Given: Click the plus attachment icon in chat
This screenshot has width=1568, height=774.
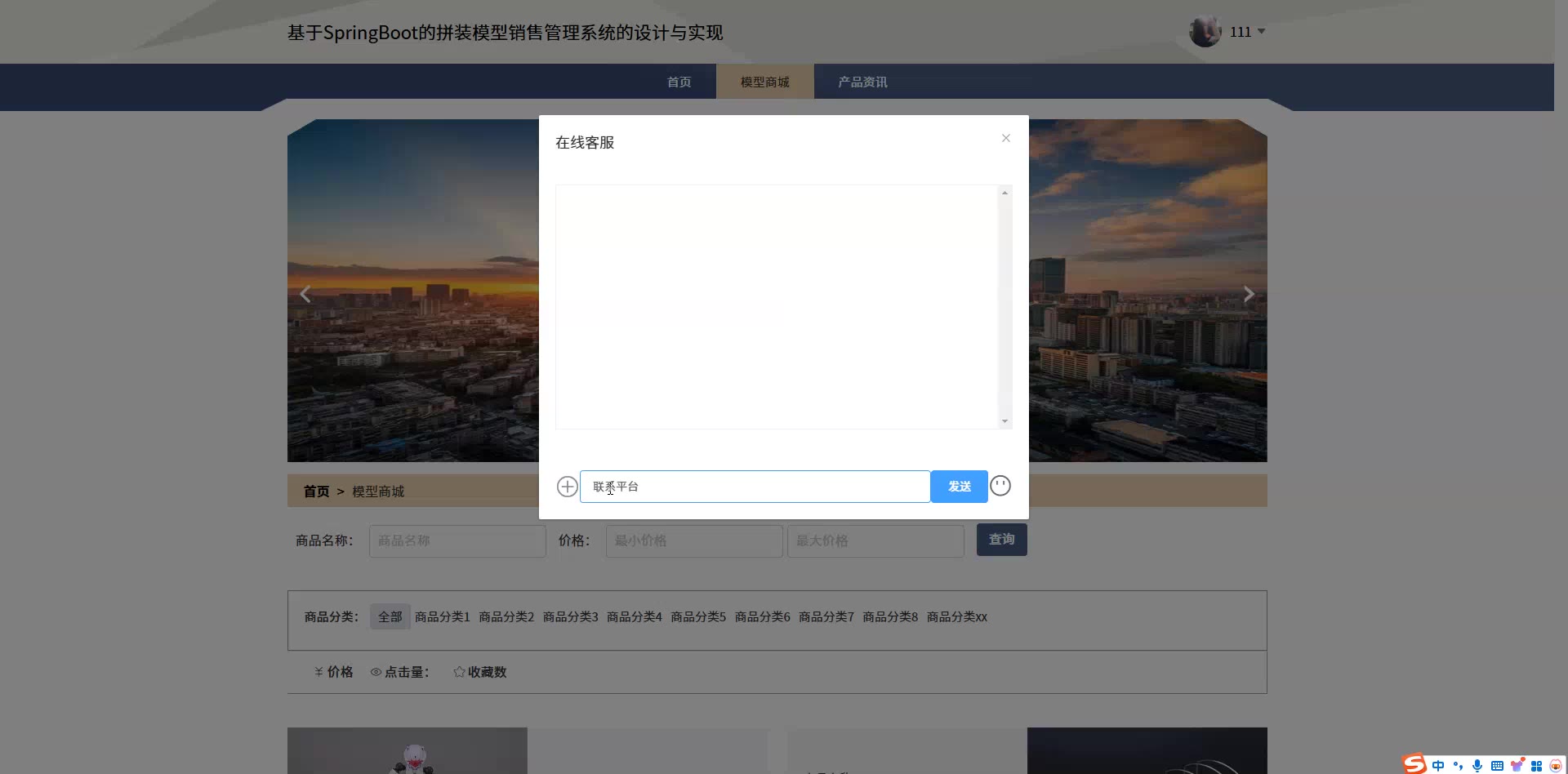Looking at the screenshot, I should point(567,487).
